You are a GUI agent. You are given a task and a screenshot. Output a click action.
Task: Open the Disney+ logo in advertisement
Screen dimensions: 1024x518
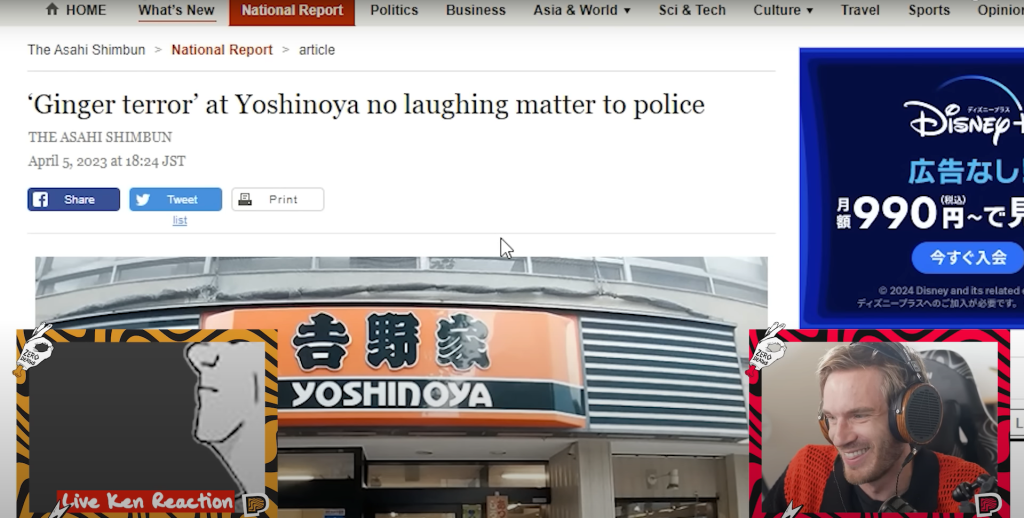[x=964, y=121]
